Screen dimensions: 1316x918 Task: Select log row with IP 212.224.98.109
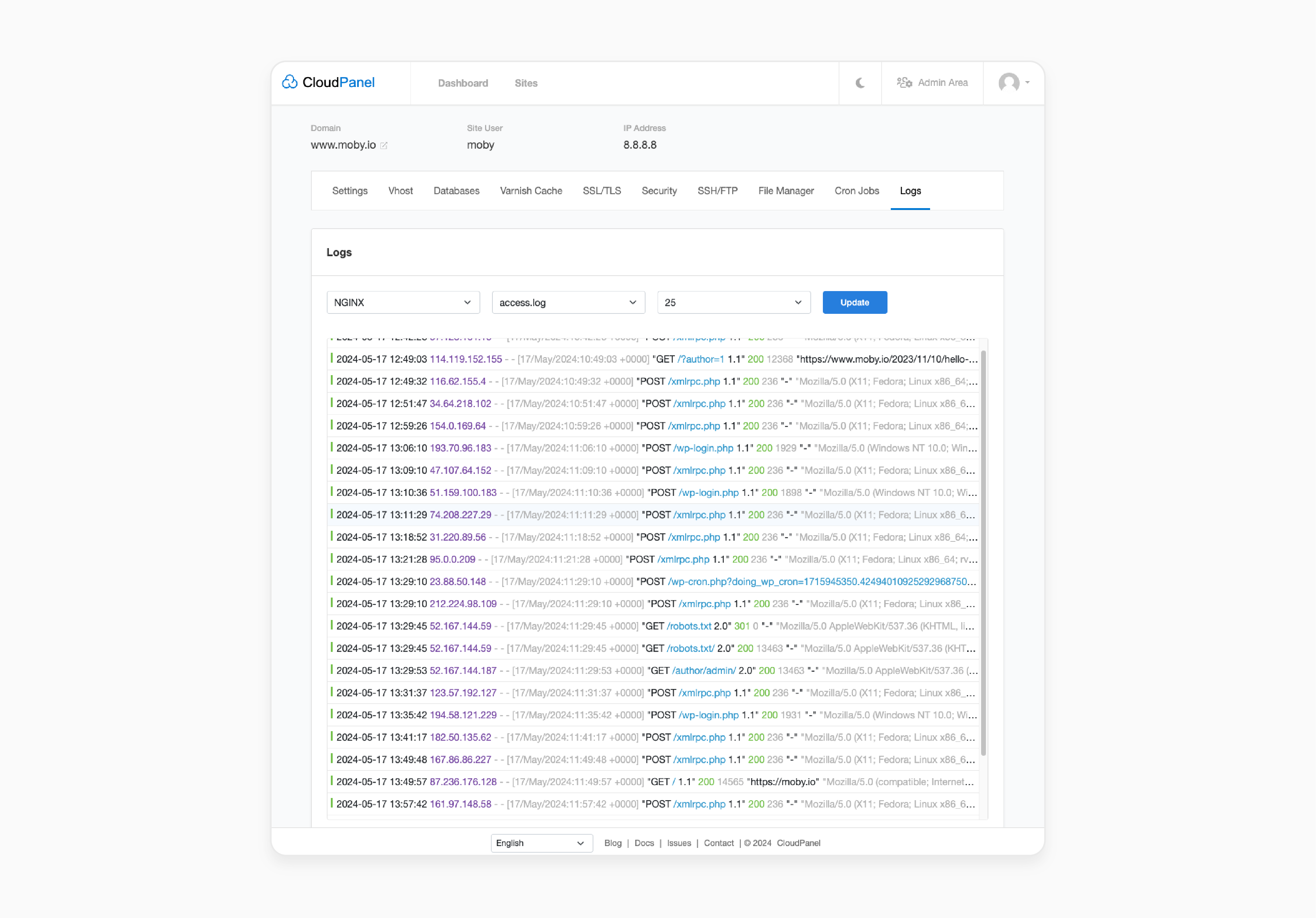point(654,604)
